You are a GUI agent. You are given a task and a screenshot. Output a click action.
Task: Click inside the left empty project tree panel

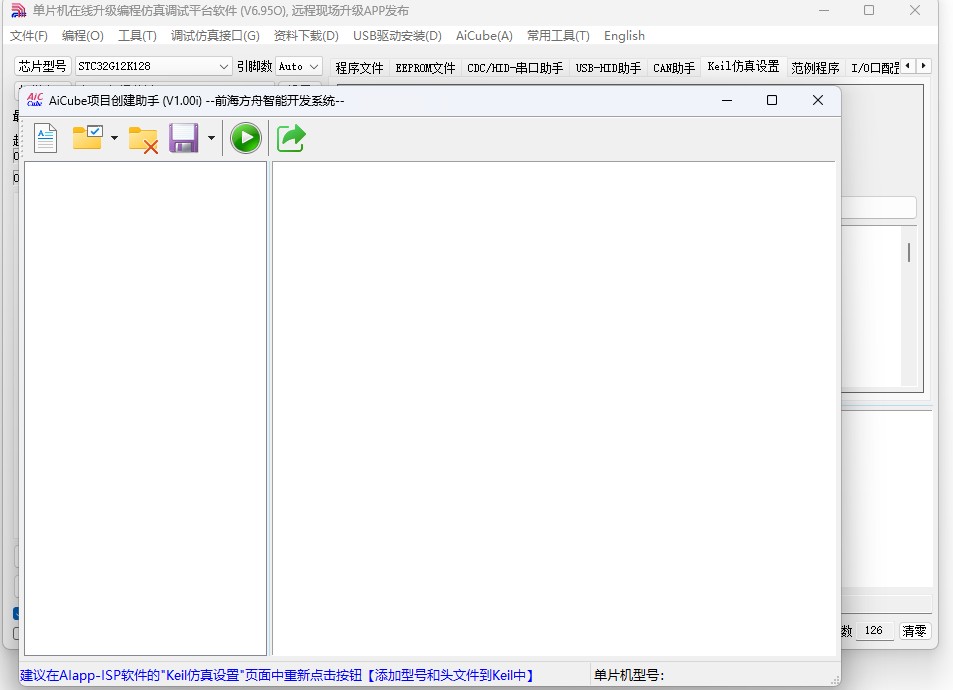[x=145, y=409]
